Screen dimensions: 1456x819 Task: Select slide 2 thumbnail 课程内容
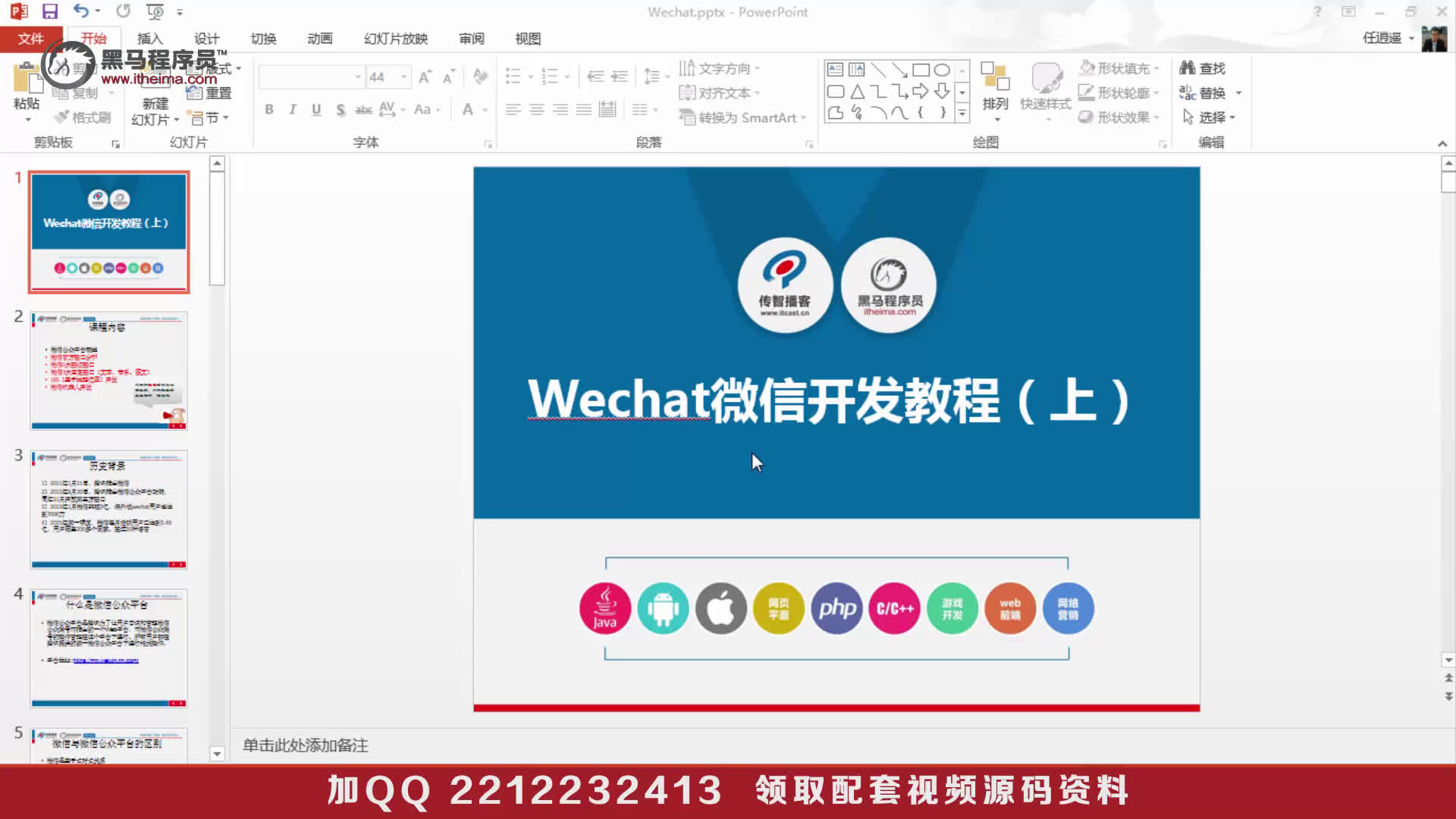coord(108,371)
